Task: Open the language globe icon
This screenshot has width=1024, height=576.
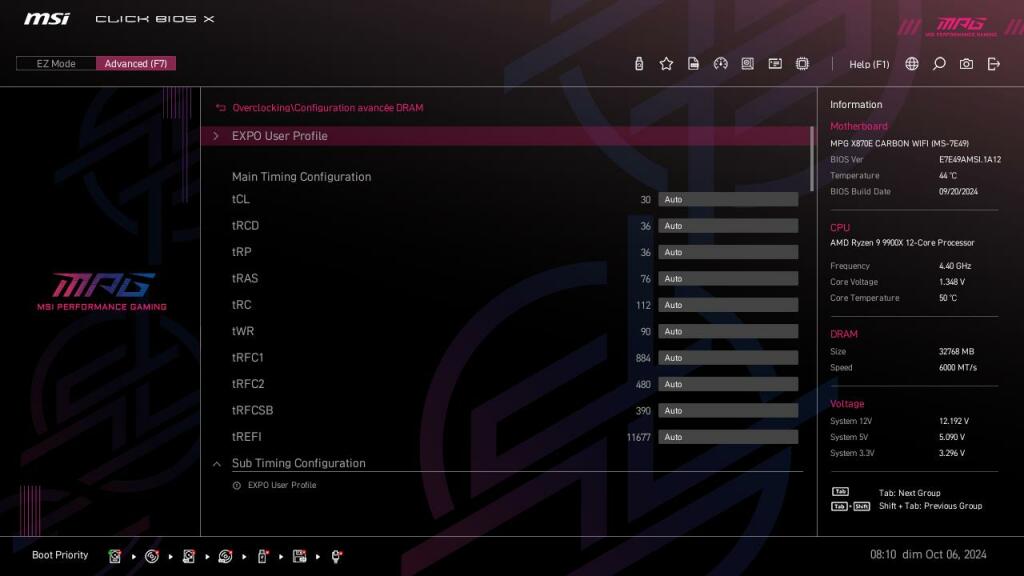Action: 910,63
